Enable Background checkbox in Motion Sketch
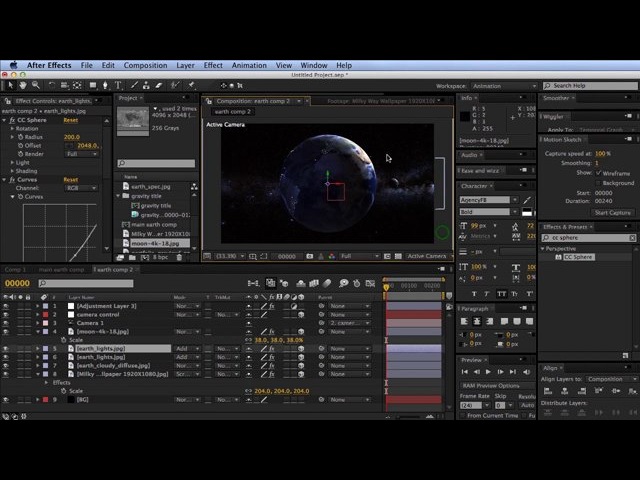Viewport: 640px width, 480px height. (x=599, y=183)
